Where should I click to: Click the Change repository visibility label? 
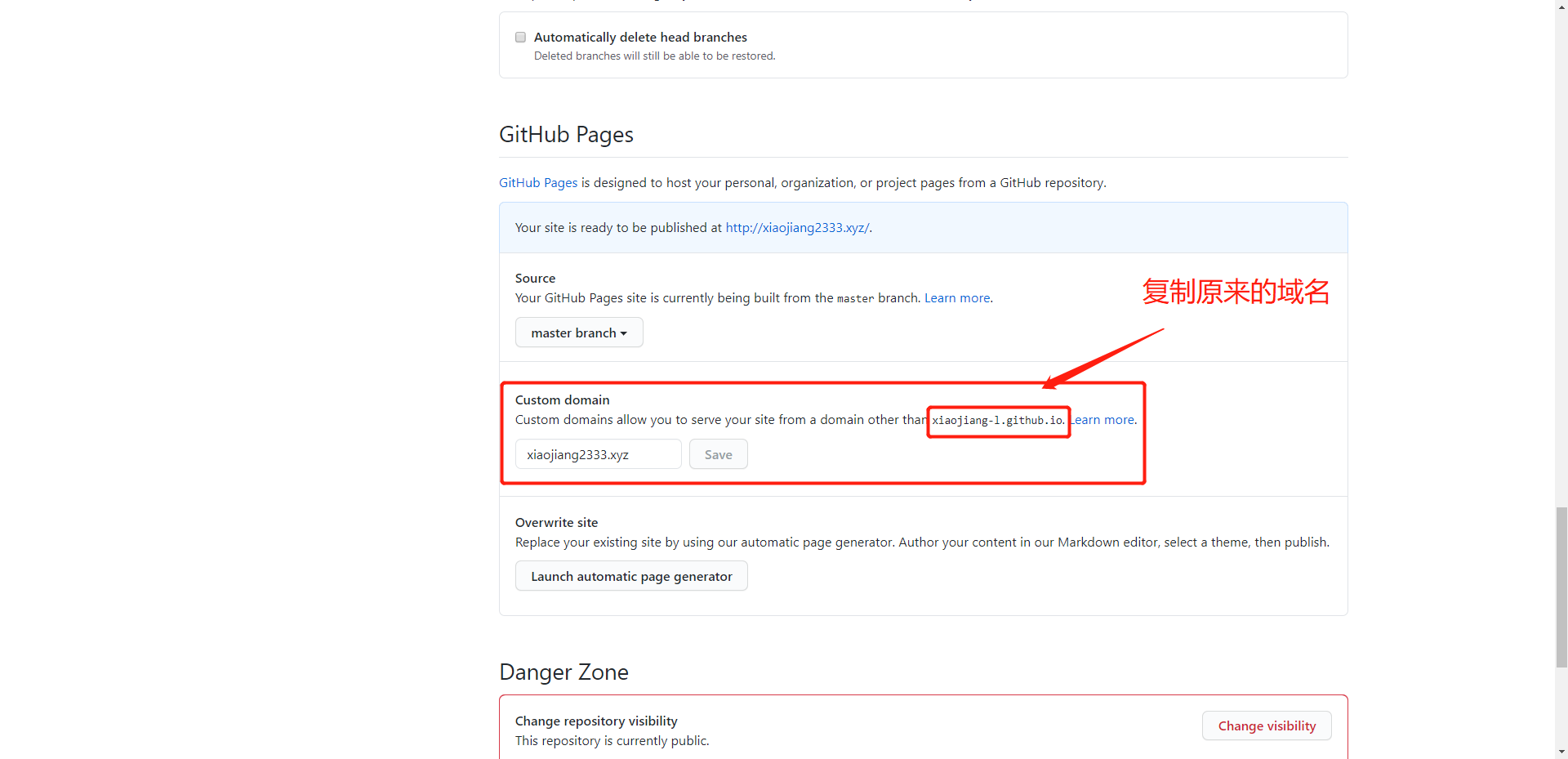596,721
